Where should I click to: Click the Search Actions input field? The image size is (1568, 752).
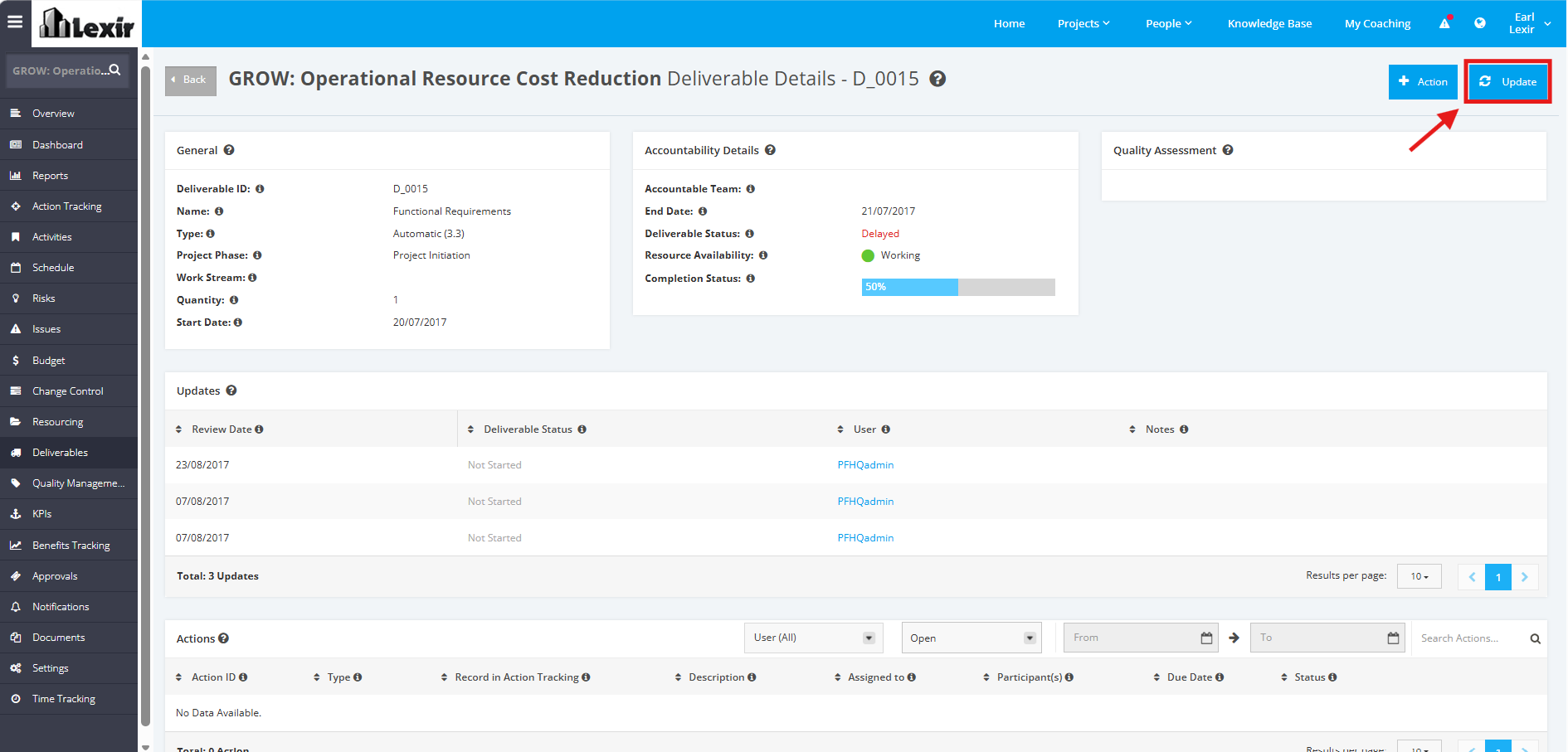pos(1470,638)
